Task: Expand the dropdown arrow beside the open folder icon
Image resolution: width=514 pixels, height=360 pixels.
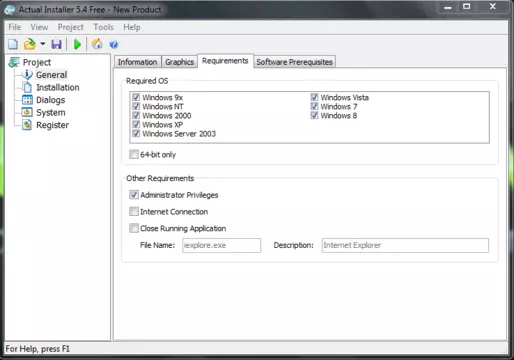Action: coord(43,44)
